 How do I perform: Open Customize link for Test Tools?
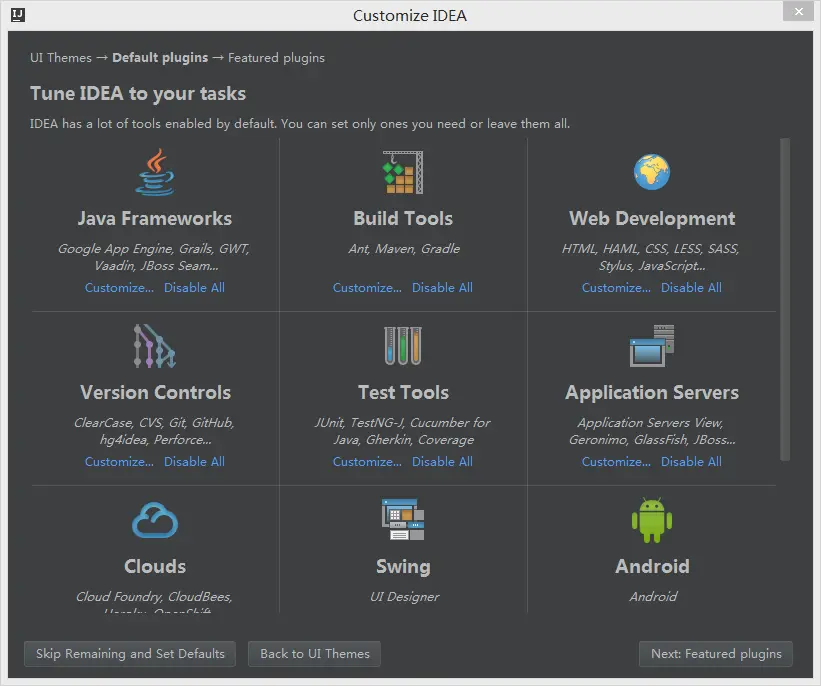(368, 461)
